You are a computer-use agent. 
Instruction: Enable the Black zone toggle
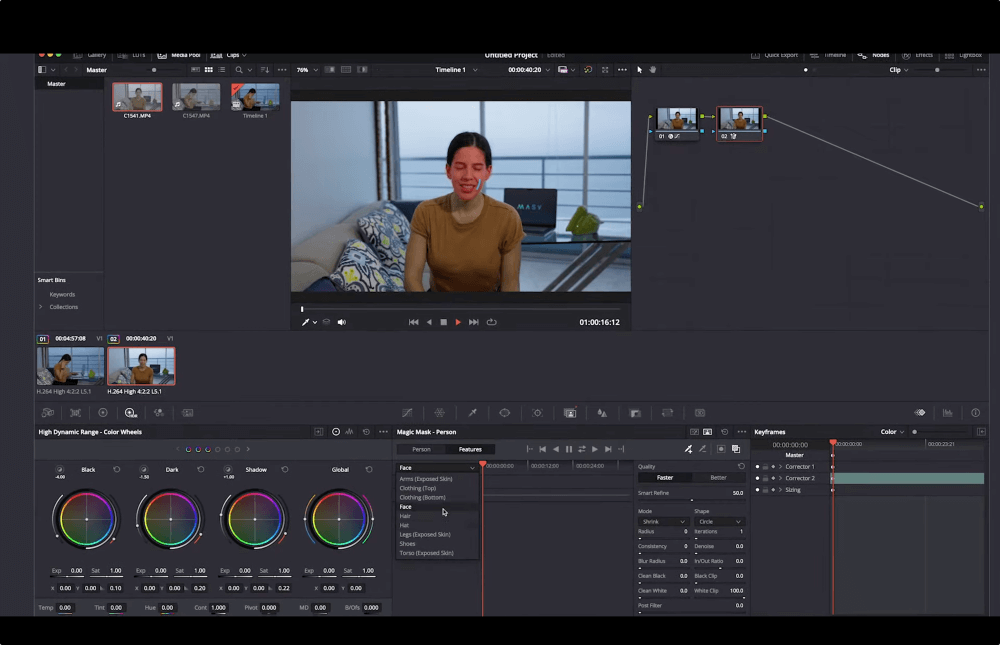[59, 470]
